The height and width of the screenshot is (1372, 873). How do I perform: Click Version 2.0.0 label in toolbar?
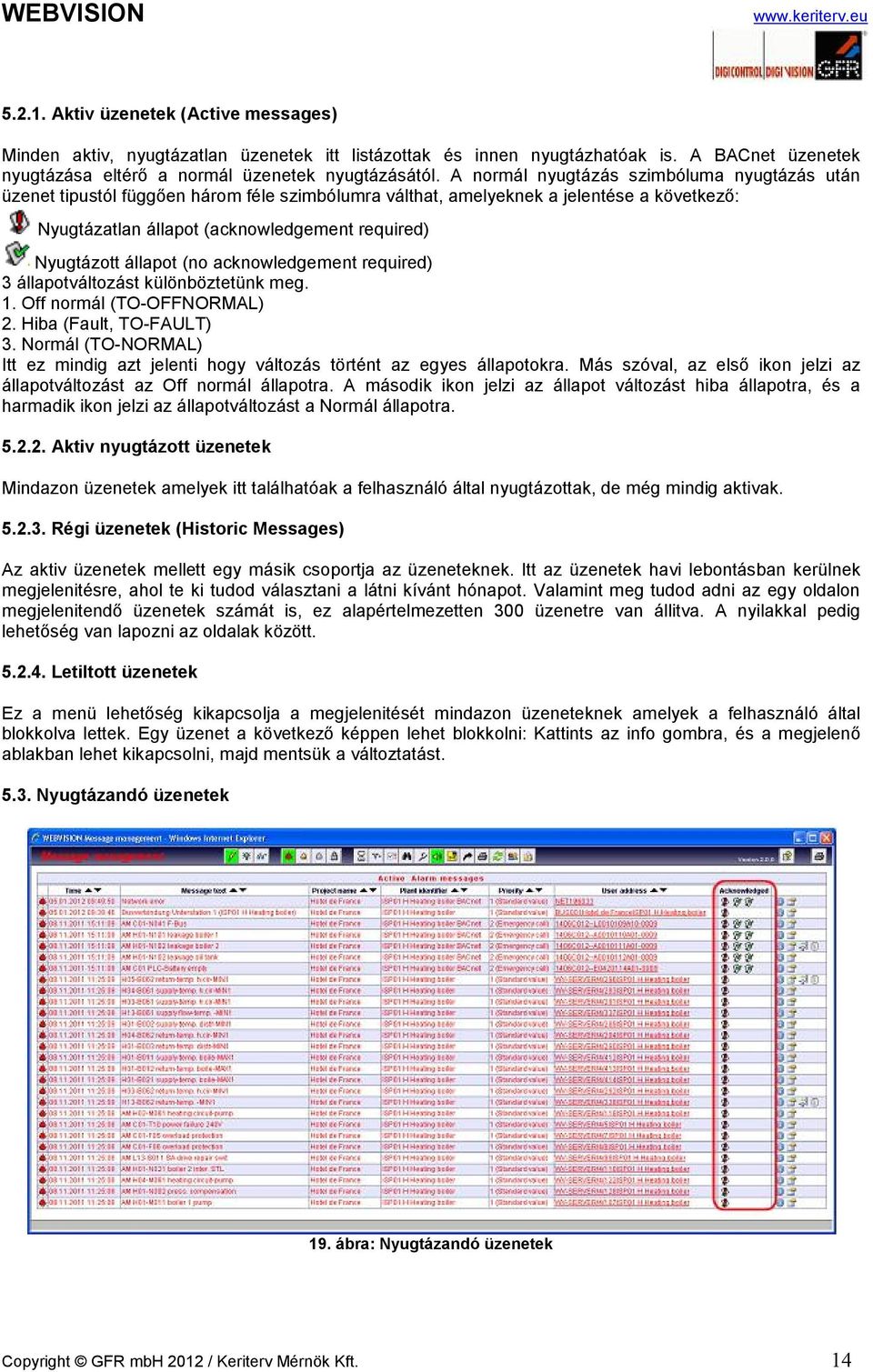(755, 858)
